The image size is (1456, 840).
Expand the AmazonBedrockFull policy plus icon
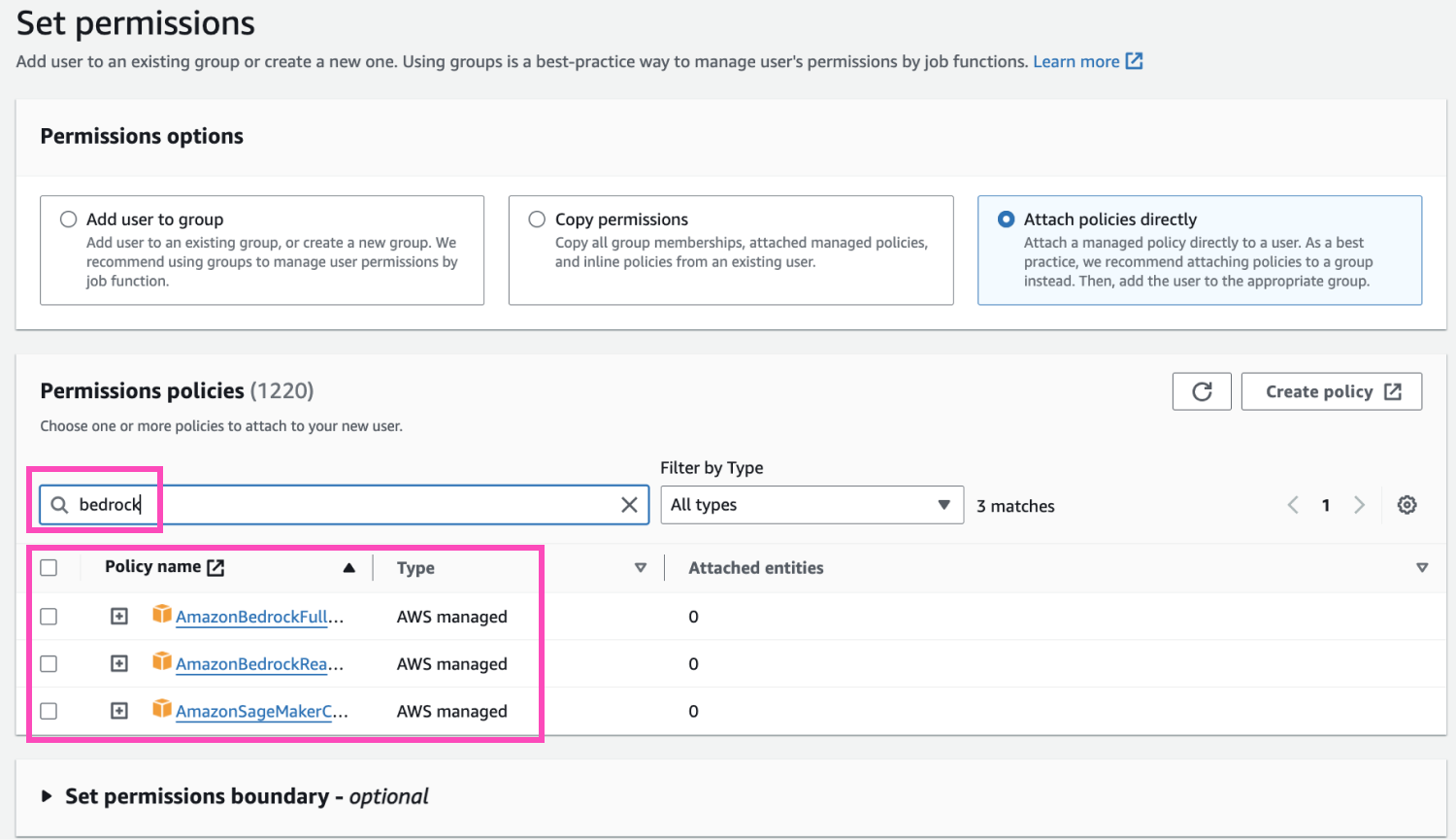tap(119, 617)
